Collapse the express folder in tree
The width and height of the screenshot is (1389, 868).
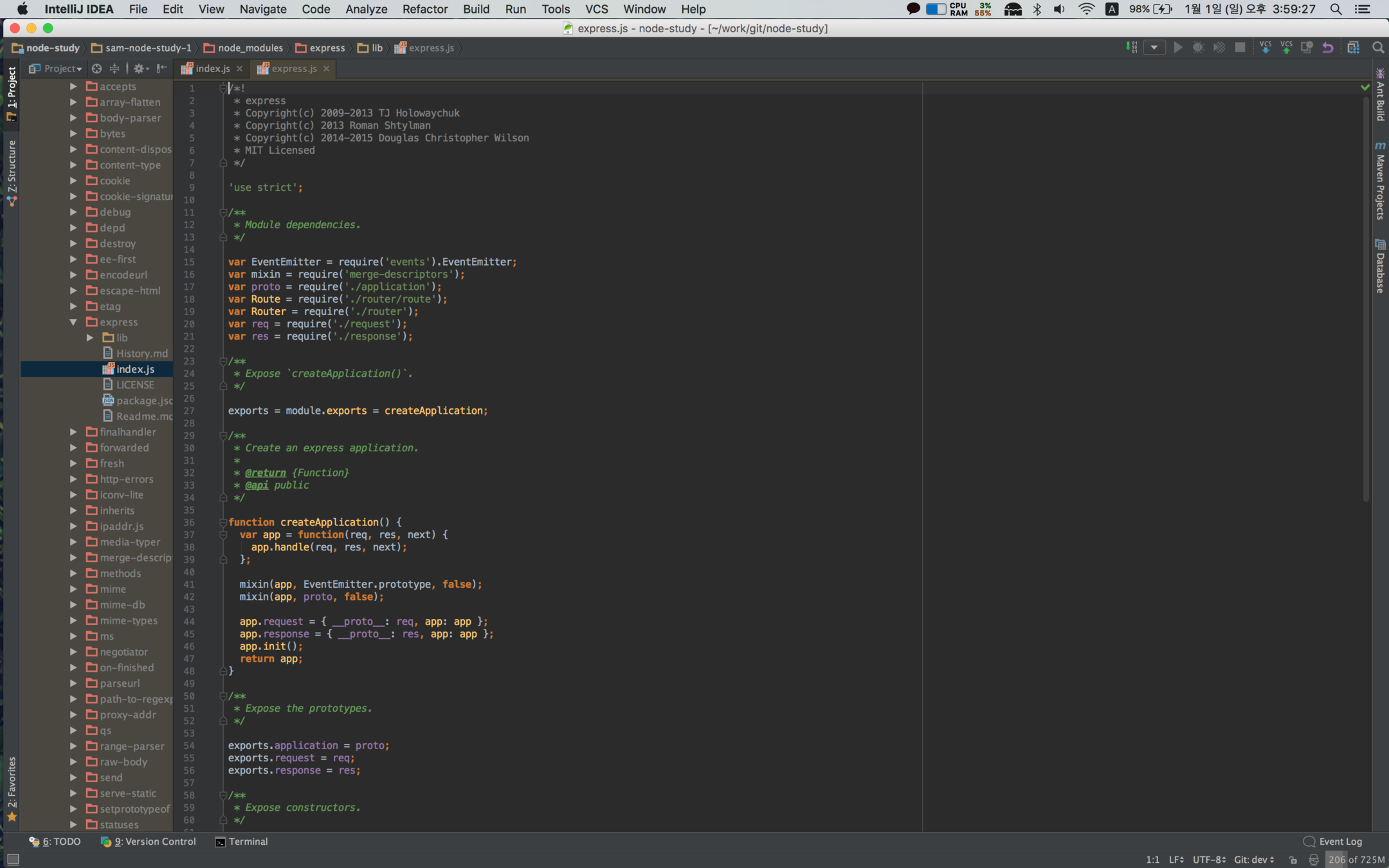pos(73,322)
